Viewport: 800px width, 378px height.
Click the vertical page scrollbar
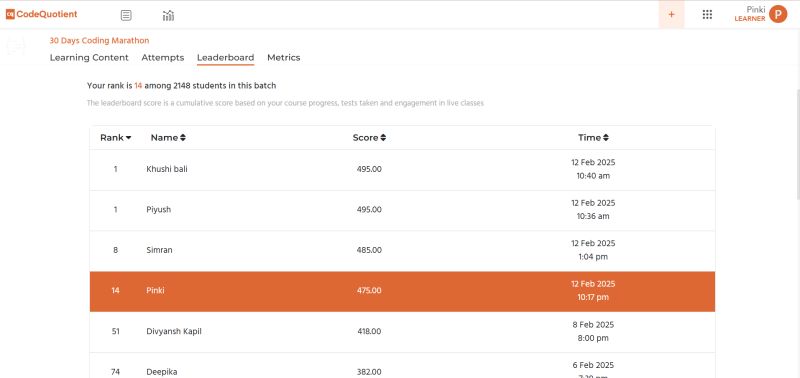pyautogui.click(x=797, y=144)
